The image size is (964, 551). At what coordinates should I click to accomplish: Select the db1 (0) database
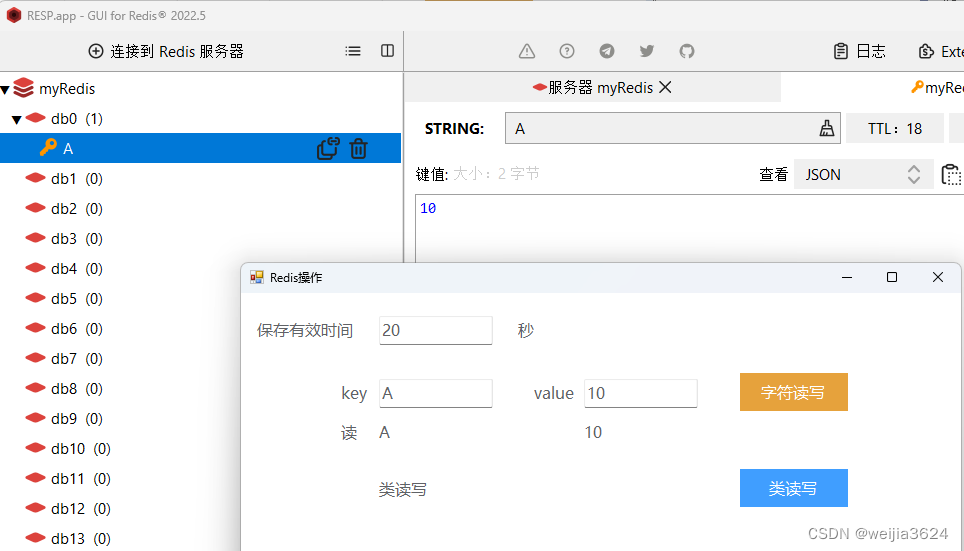[x=77, y=178]
